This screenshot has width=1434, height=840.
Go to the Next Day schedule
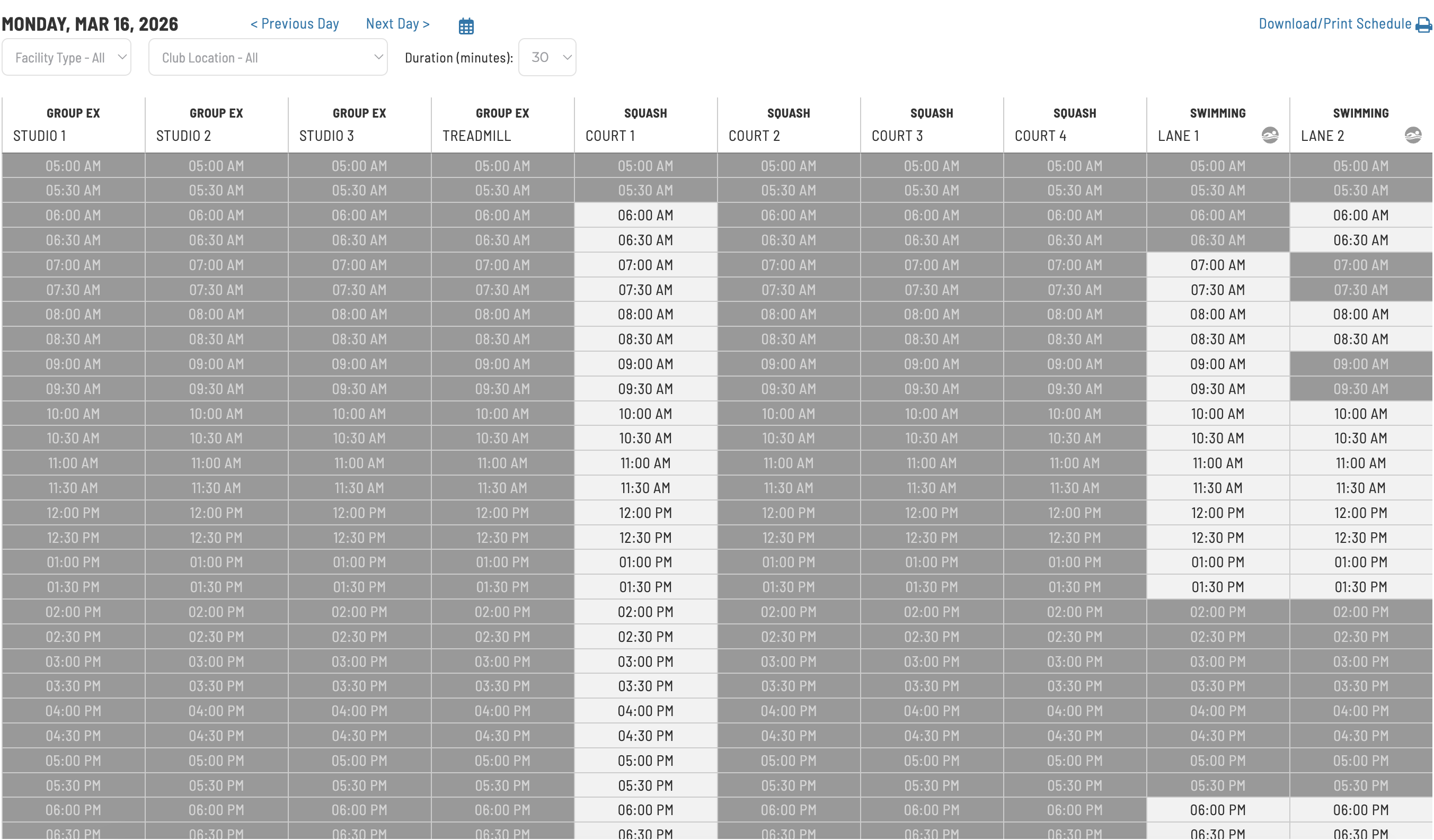397,23
